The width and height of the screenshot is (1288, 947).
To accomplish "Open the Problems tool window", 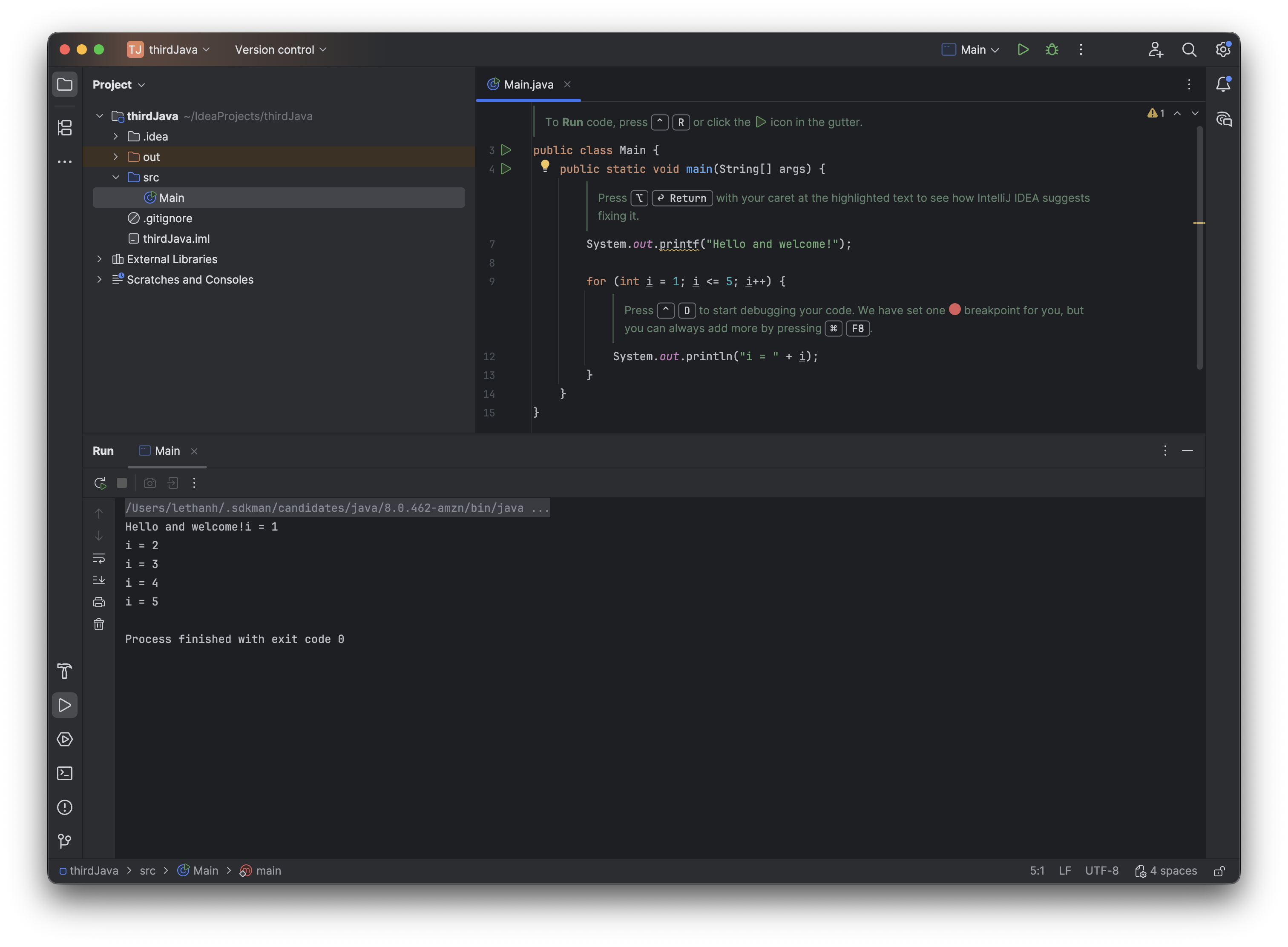I will (x=65, y=807).
